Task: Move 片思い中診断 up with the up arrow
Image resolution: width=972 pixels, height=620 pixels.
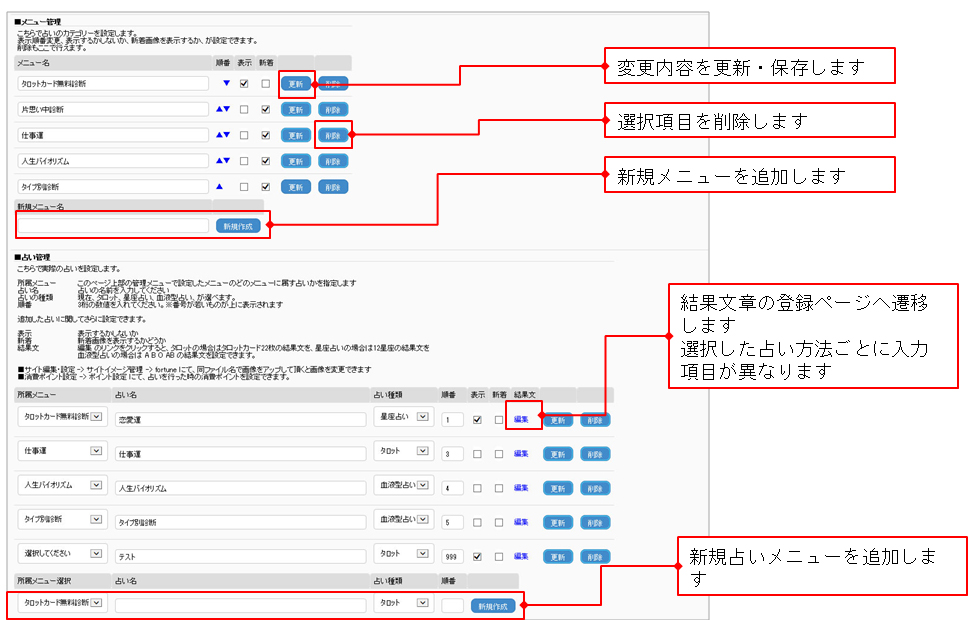Action: (219, 109)
